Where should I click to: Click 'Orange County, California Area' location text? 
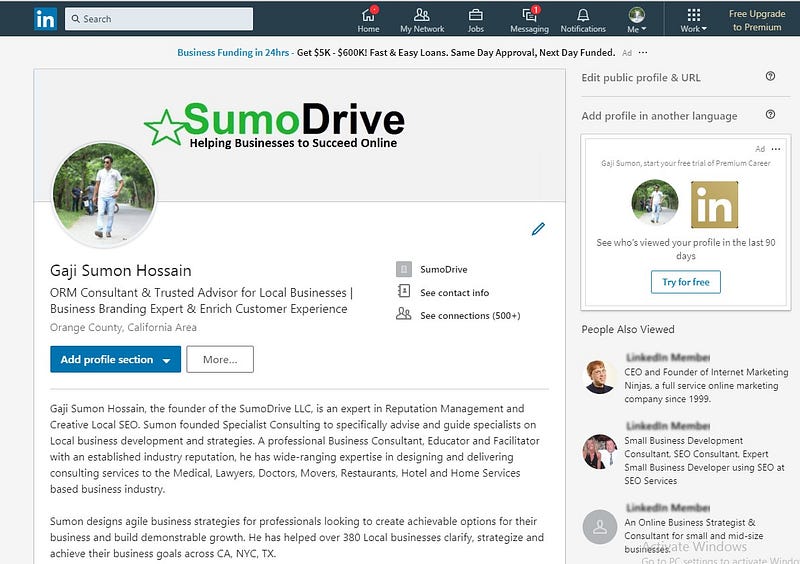tap(123, 328)
